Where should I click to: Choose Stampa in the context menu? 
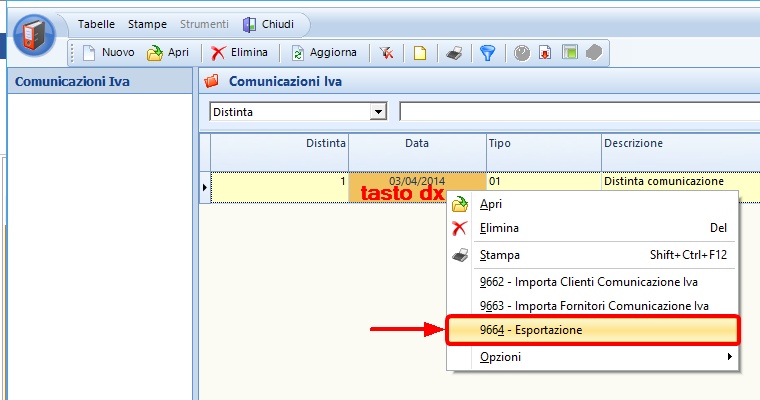coord(592,255)
